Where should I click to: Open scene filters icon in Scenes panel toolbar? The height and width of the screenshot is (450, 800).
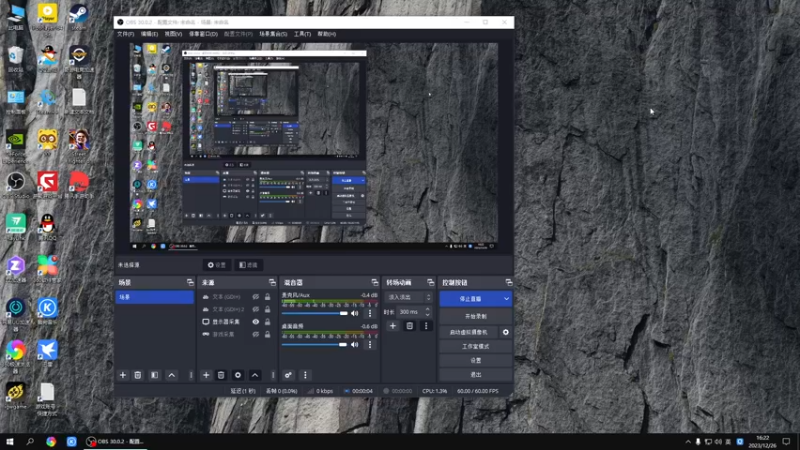tap(155, 375)
